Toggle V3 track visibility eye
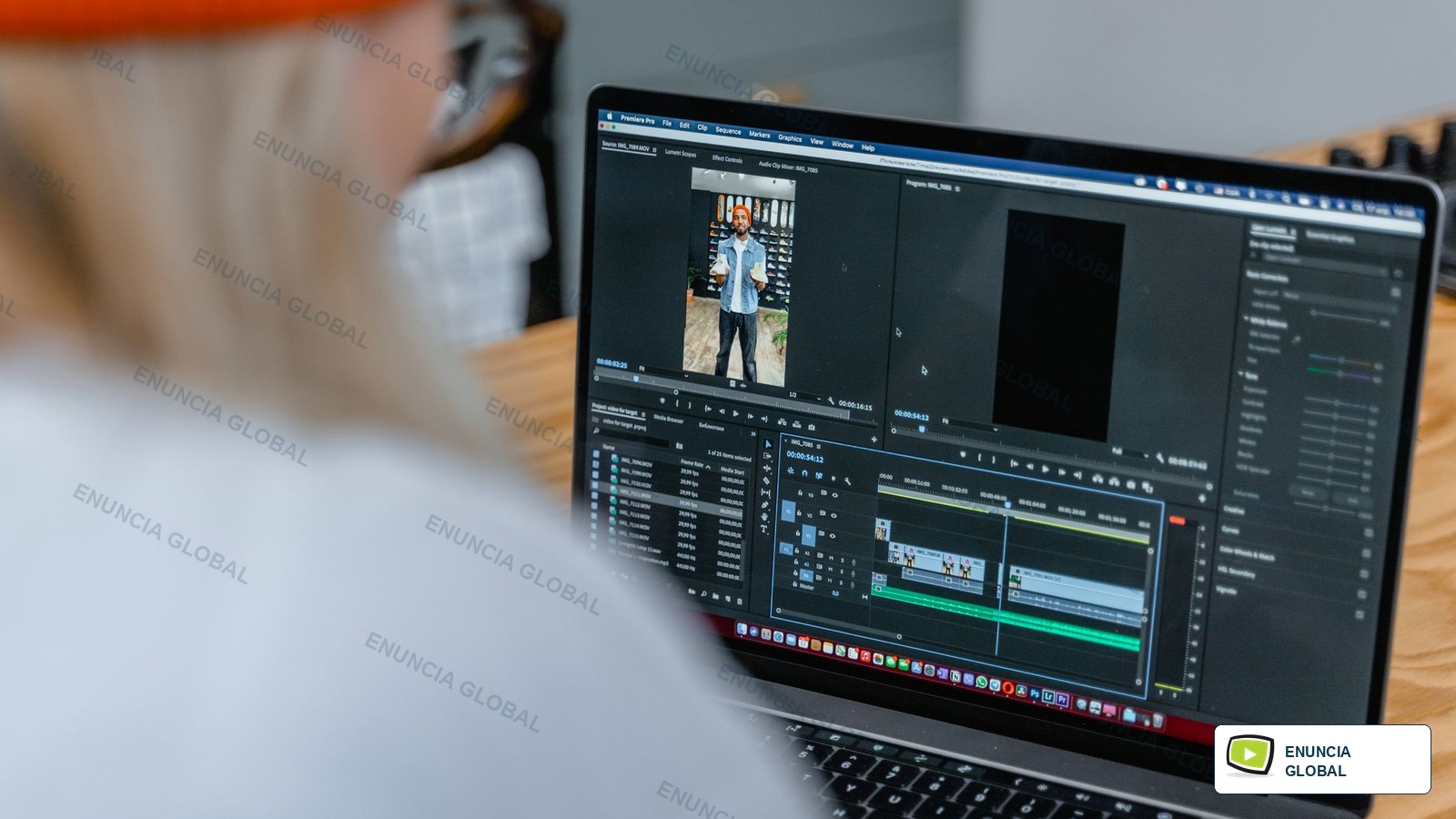The width and height of the screenshot is (1456, 819). (x=834, y=495)
